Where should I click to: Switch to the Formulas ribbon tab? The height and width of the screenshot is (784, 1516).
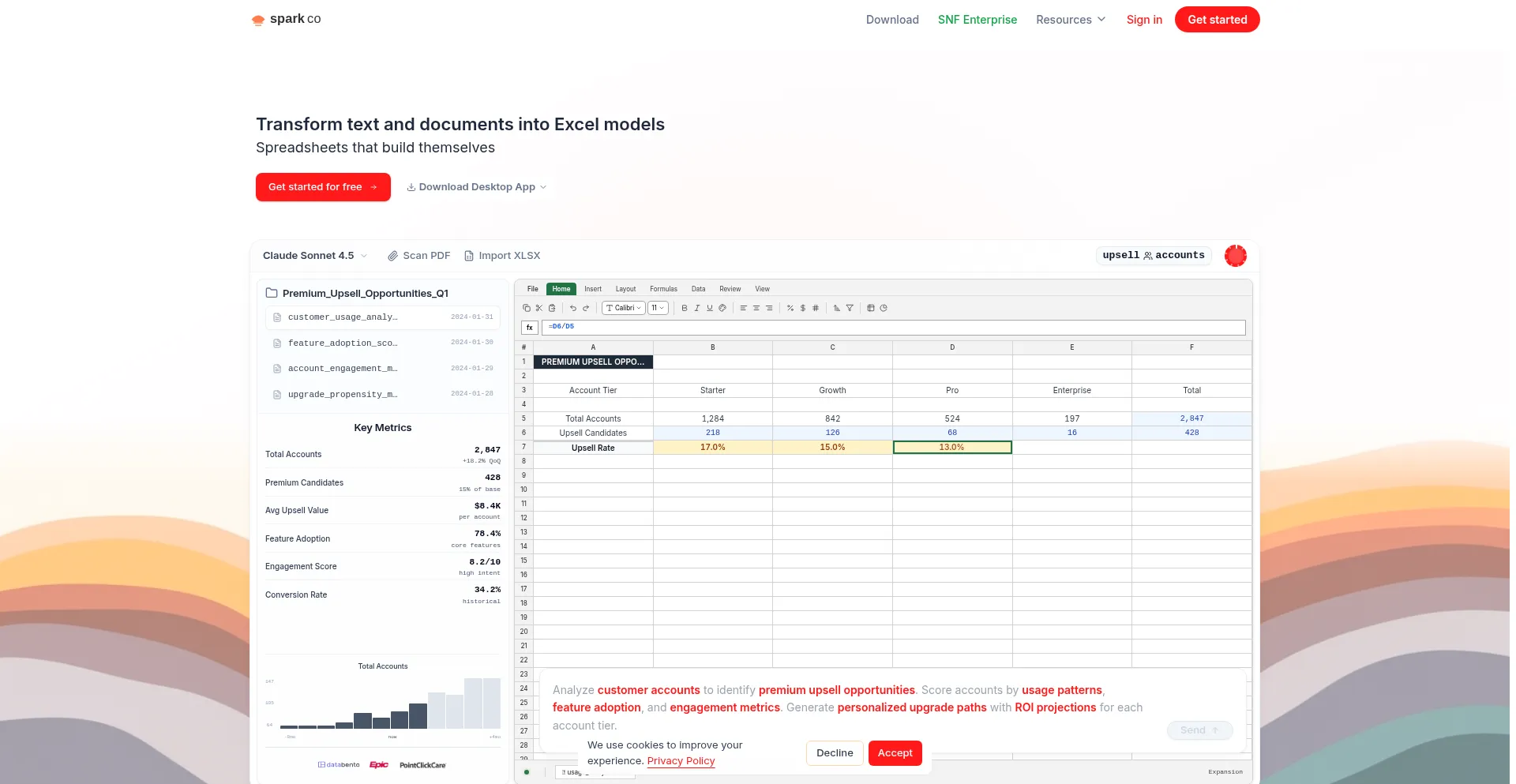(x=663, y=289)
